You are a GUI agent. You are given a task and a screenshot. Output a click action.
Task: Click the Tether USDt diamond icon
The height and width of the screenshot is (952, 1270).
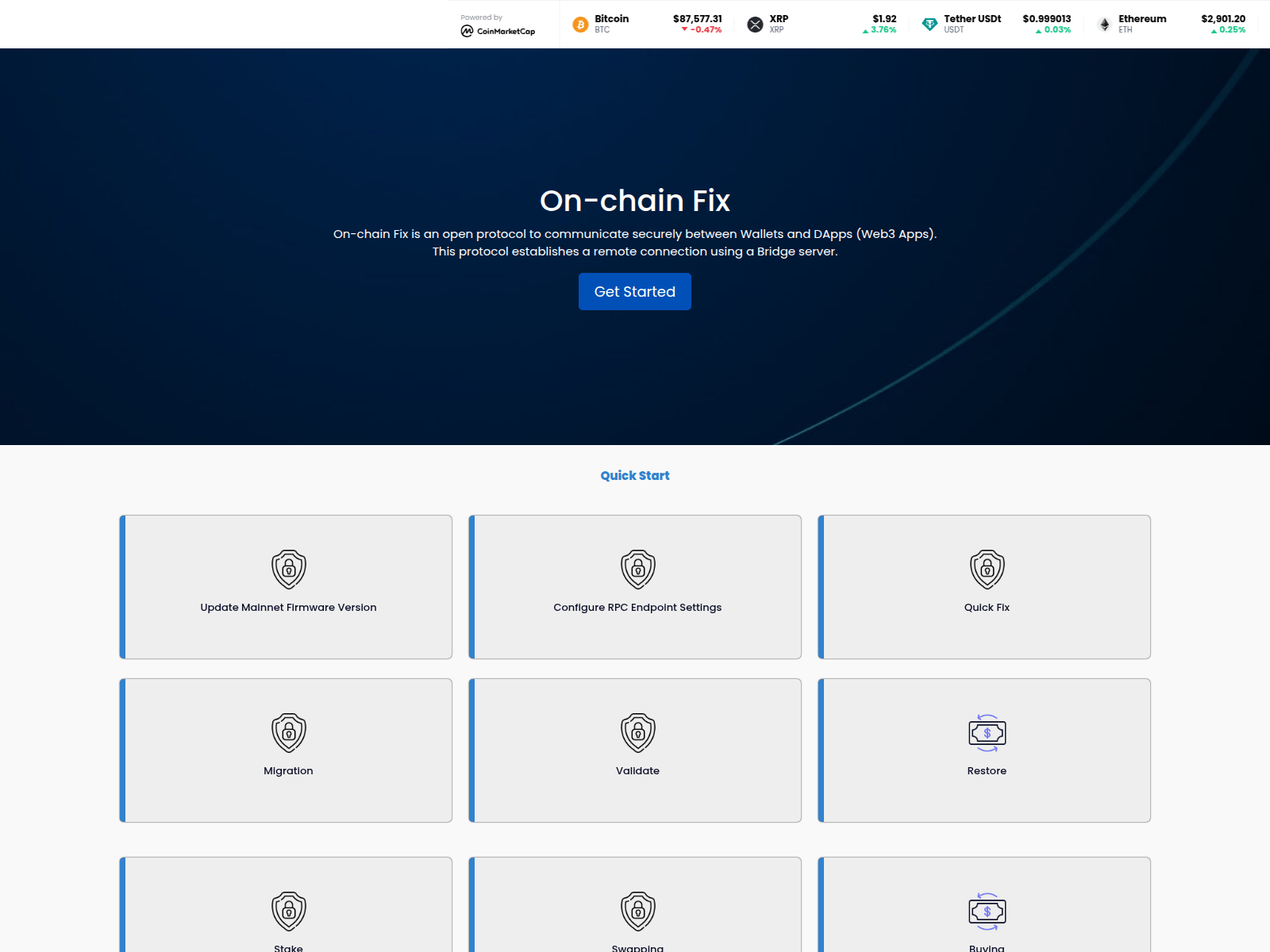929,25
